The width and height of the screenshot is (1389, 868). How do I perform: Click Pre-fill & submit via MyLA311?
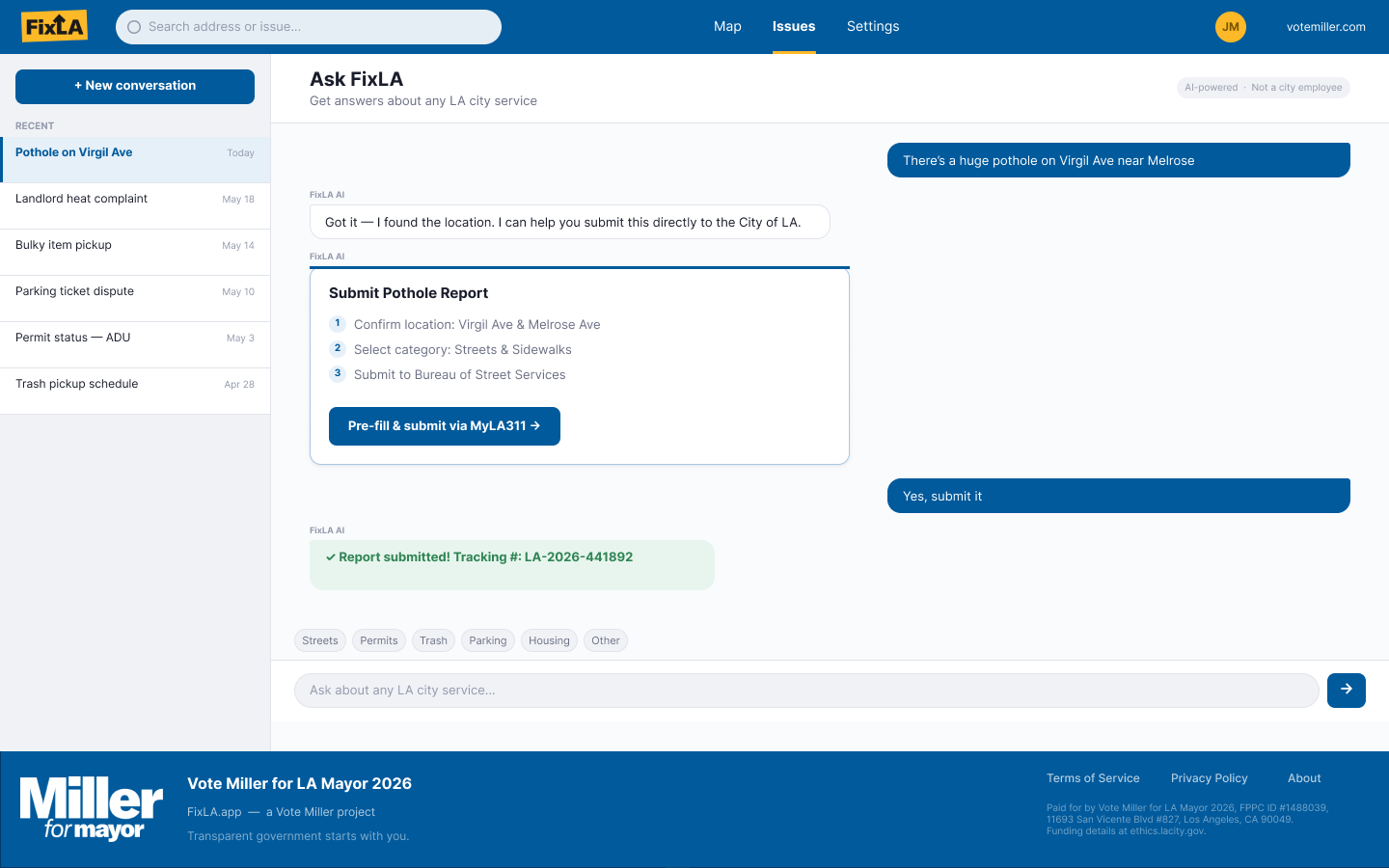[x=445, y=426]
